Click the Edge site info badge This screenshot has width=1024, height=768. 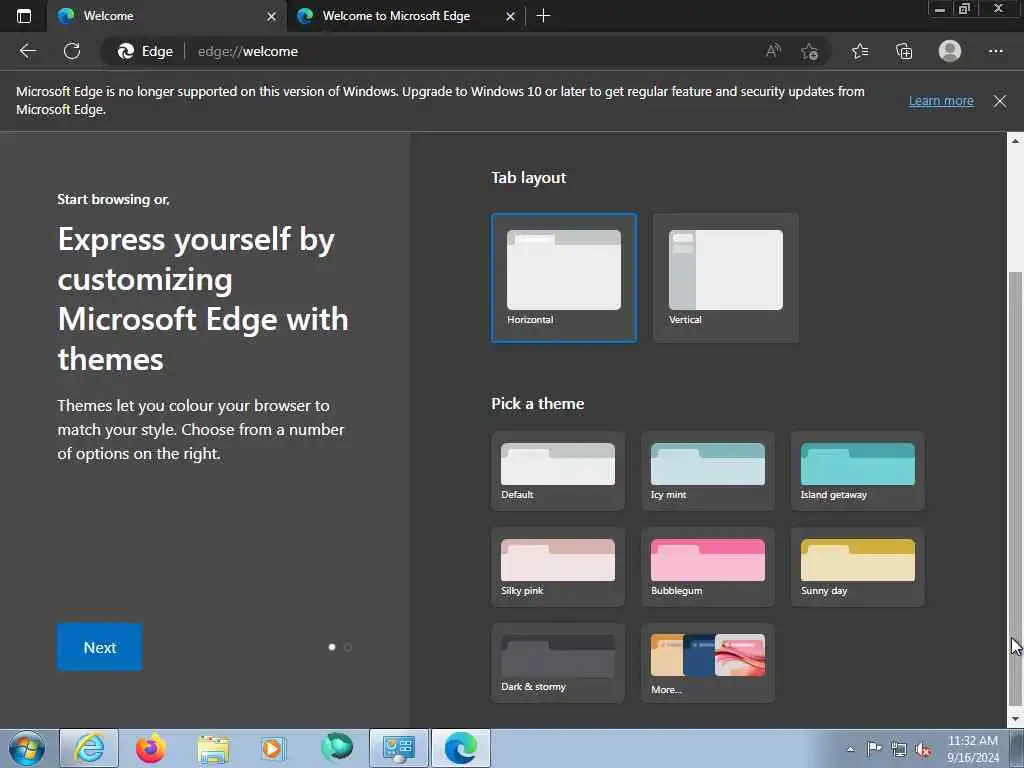pyautogui.click(x=145, y=51)
